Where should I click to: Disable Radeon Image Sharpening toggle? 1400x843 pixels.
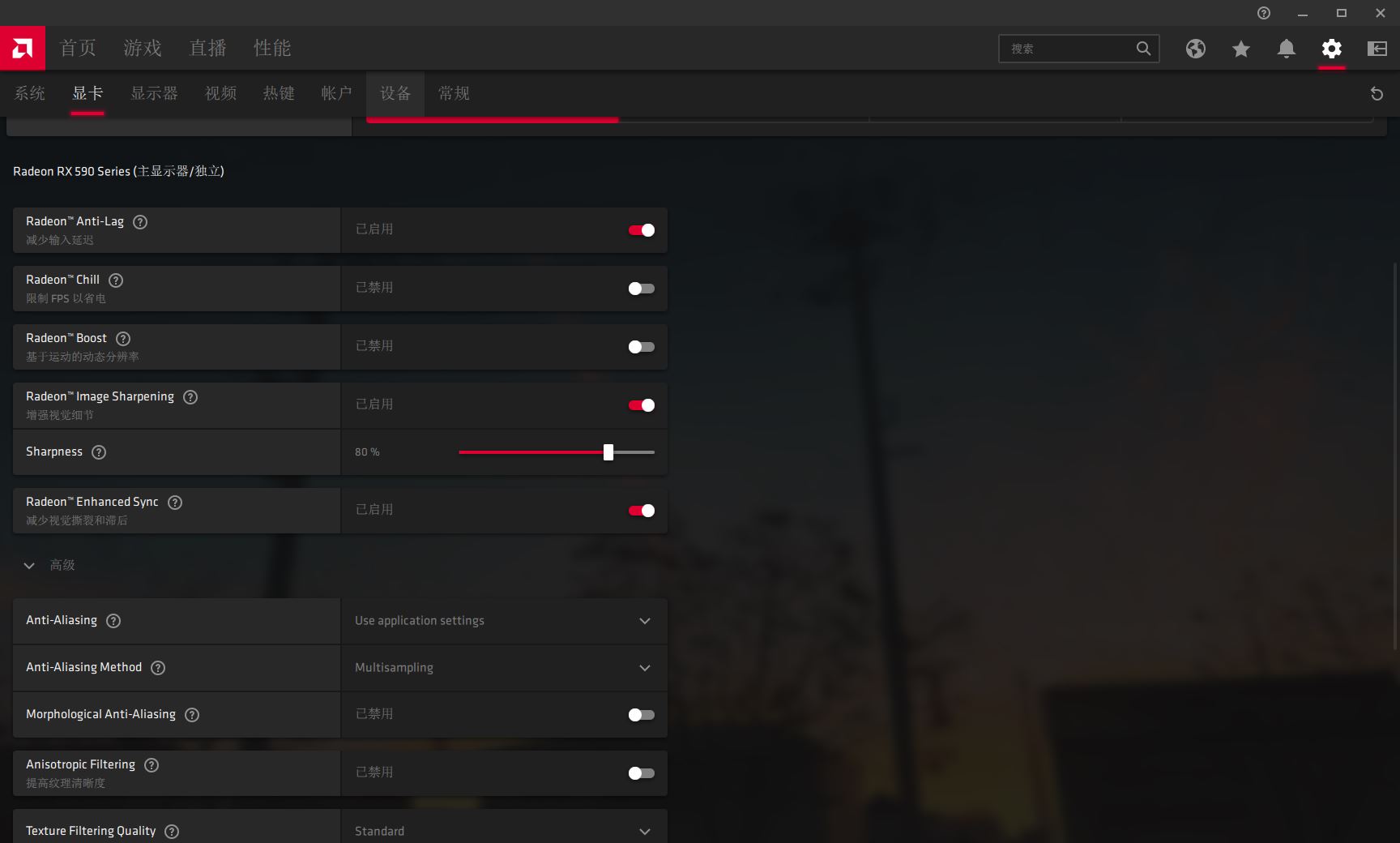(642, 405)
